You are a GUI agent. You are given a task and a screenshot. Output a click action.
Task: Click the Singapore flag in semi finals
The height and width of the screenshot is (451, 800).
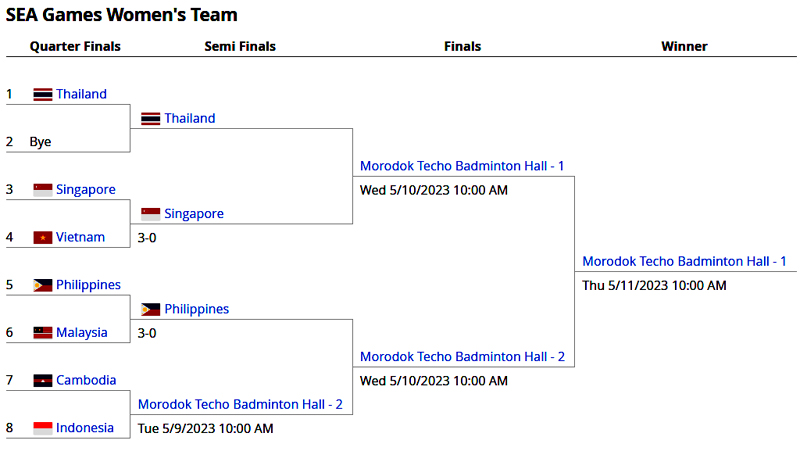(151, 214)
